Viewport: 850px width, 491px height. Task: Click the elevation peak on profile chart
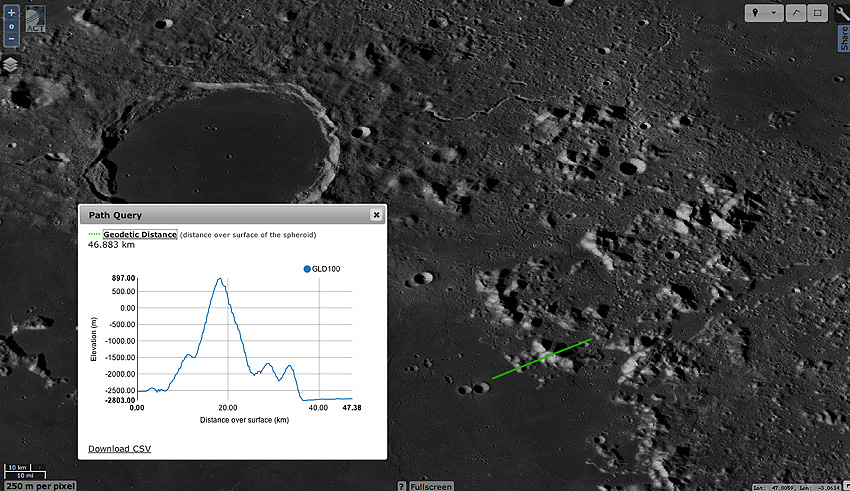coord(220,279)
